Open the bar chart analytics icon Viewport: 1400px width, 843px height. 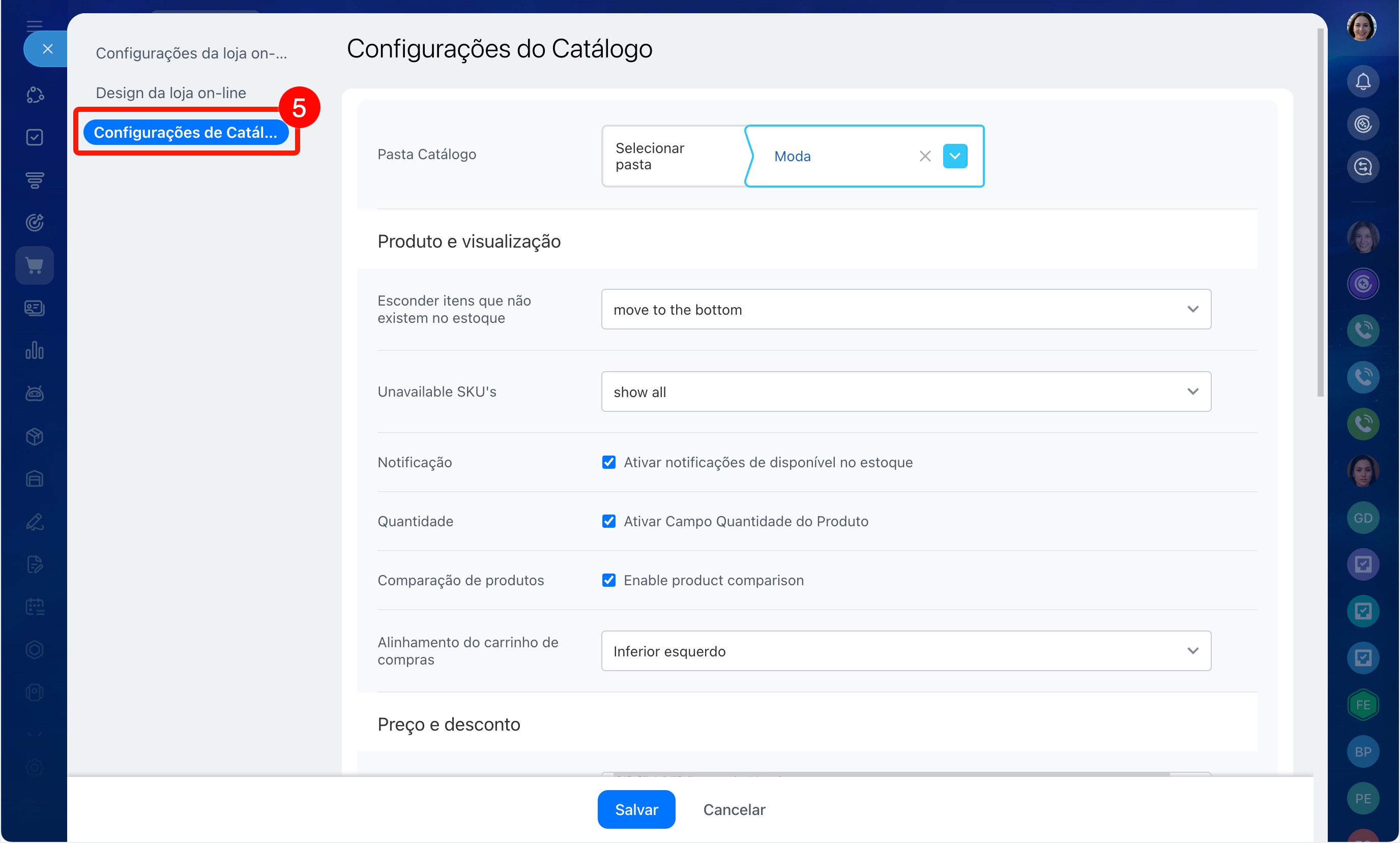tap(35, 350)
